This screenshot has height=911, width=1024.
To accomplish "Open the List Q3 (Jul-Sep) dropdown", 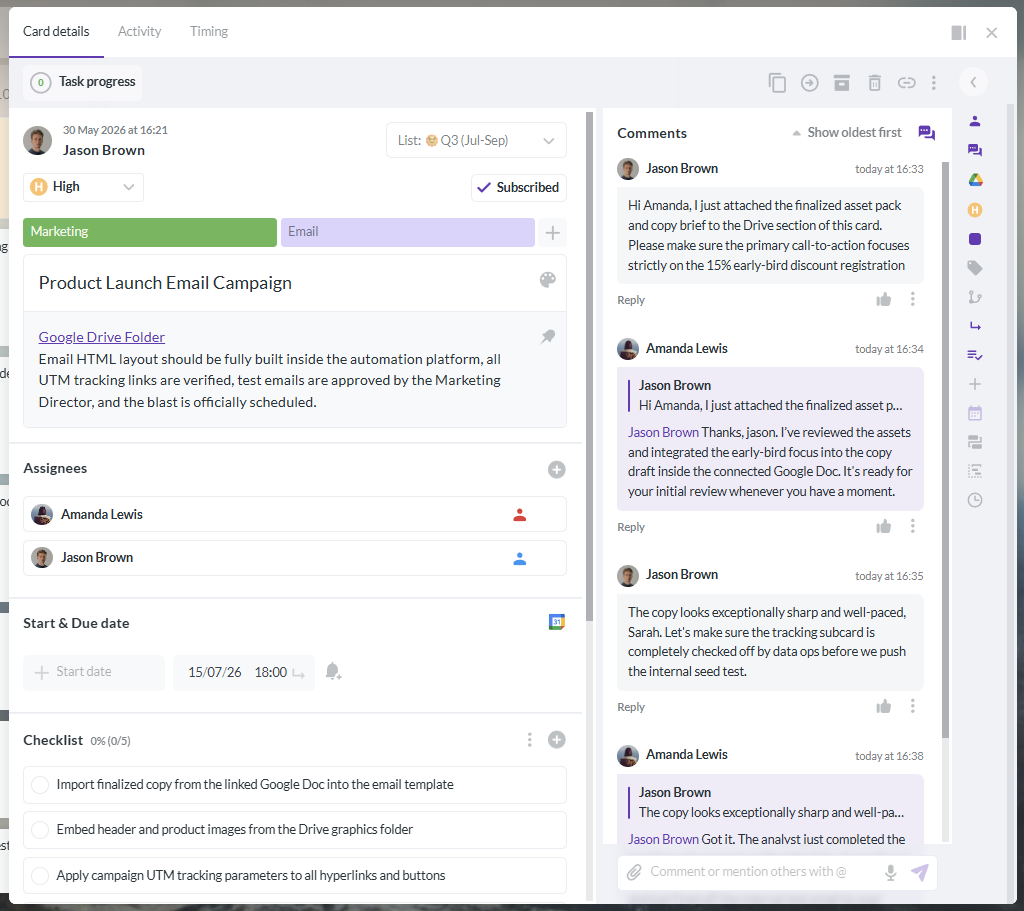I will click(x=476, y=140).
